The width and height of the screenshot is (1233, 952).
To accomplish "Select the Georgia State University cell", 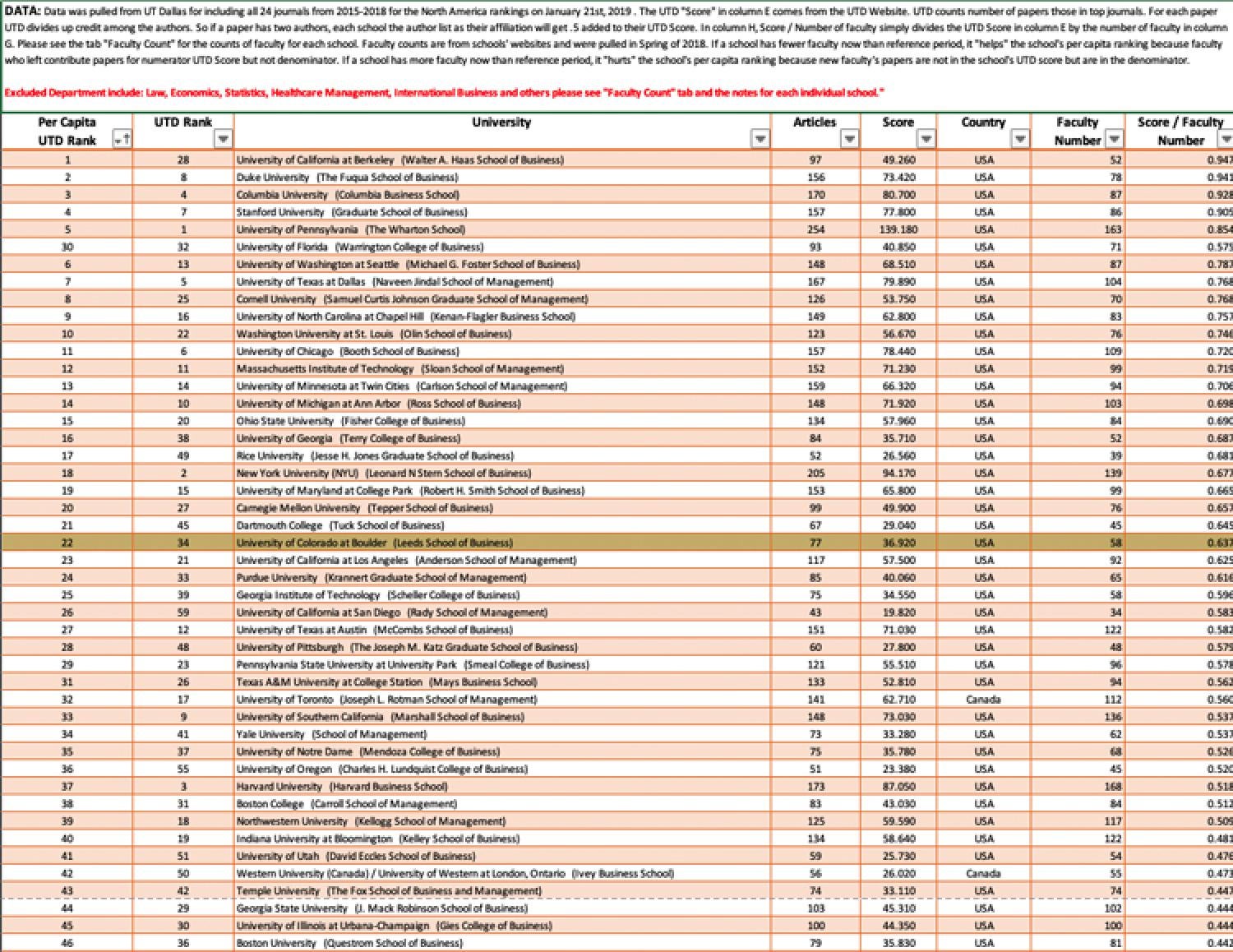I will coord(502,908).
